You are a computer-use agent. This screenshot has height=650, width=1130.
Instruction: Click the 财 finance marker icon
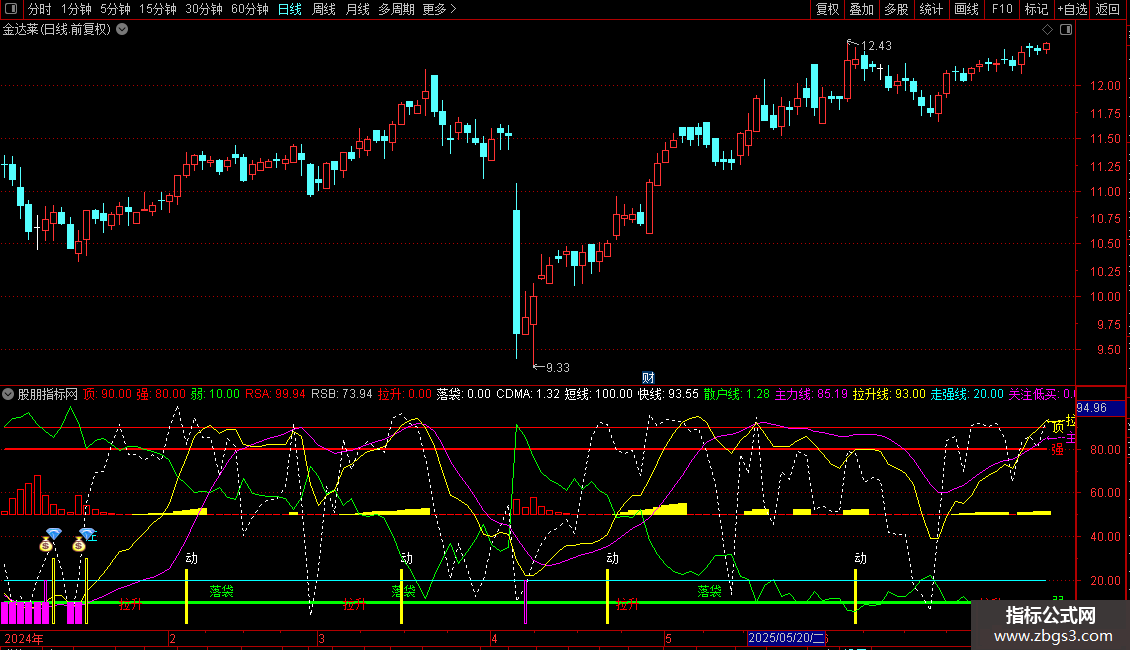coord(648,378)
